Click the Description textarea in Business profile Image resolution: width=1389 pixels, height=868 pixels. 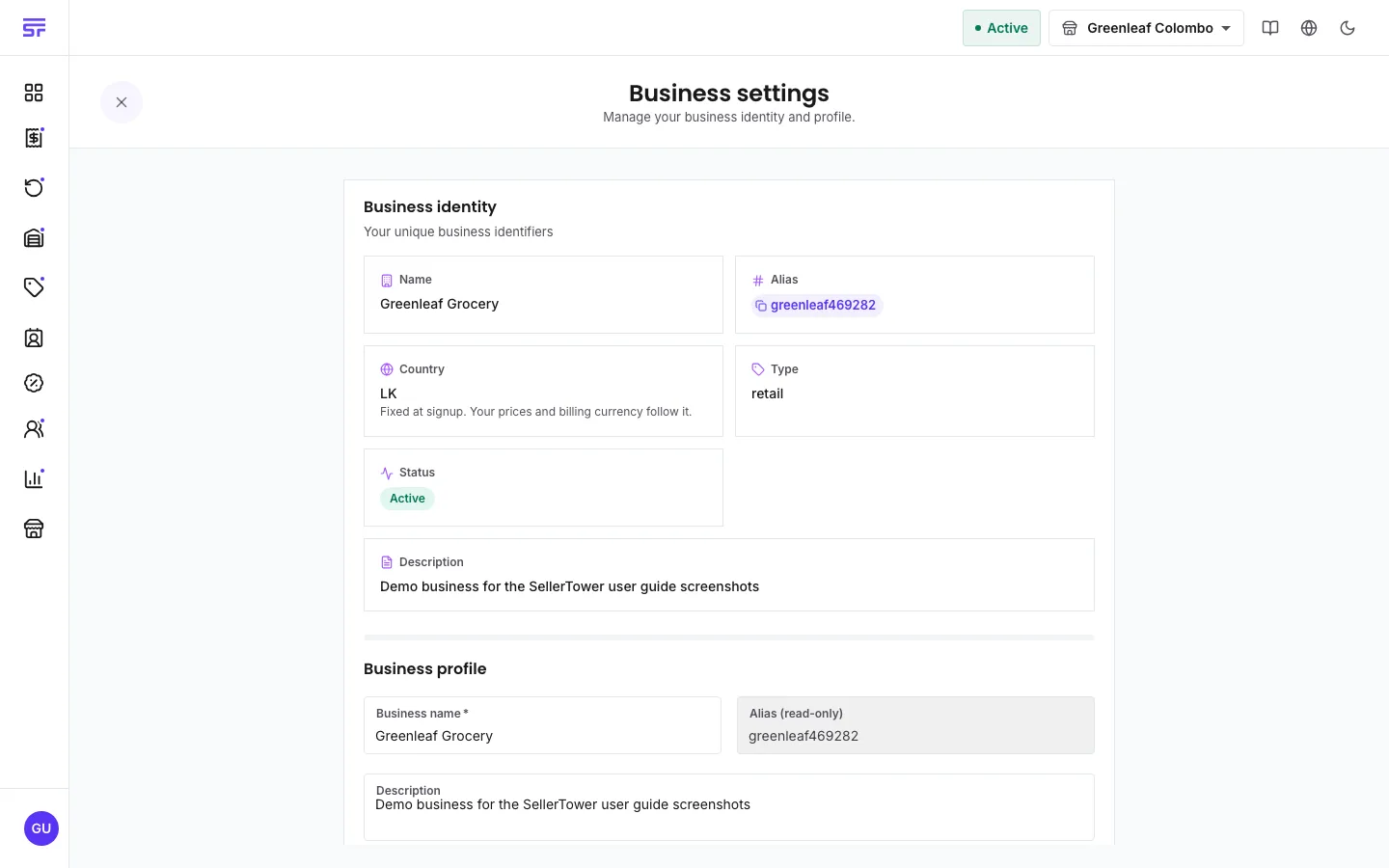(x=729, y=807)
